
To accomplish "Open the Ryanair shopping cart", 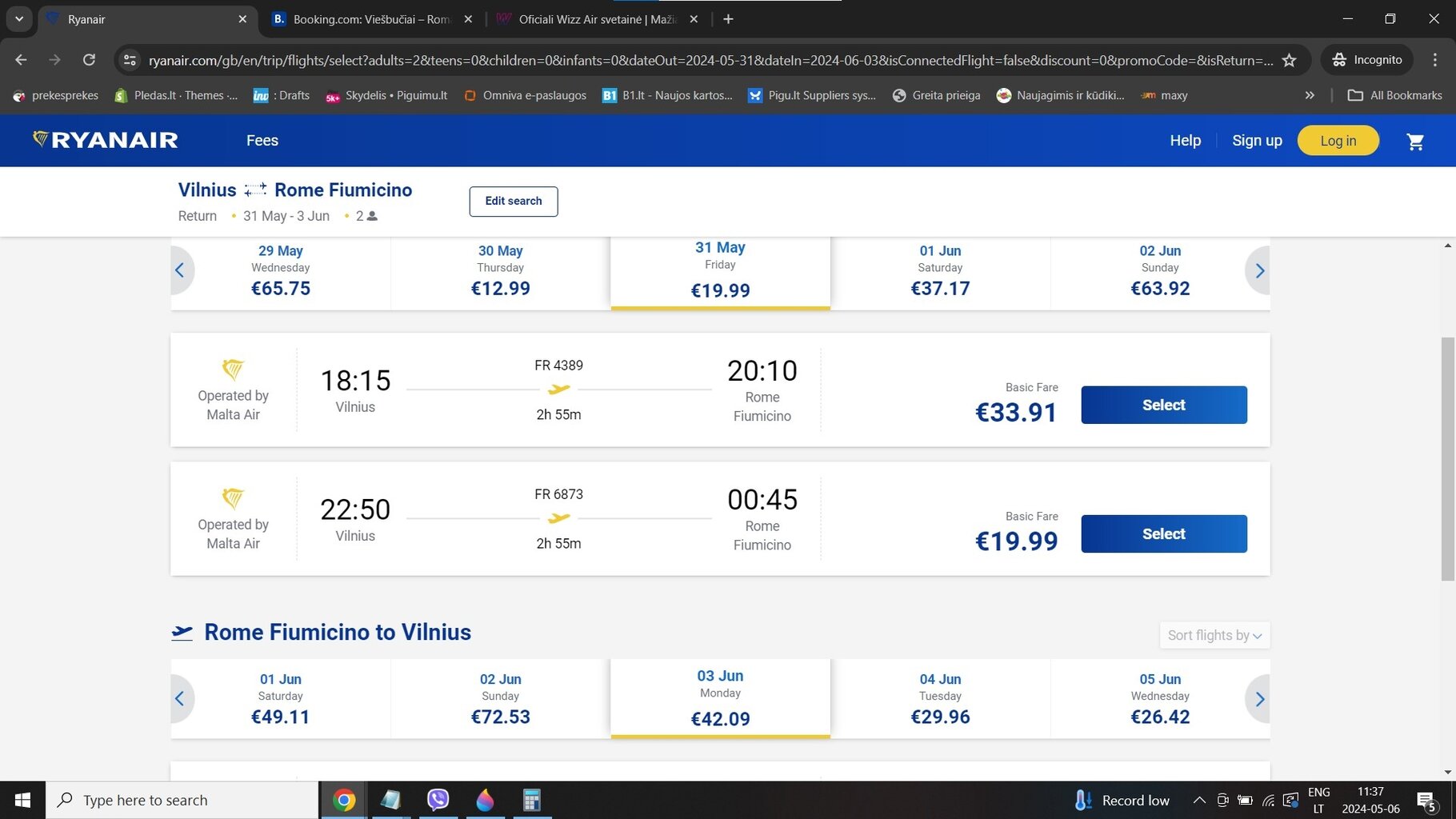I will click(x=1415, y=142).
